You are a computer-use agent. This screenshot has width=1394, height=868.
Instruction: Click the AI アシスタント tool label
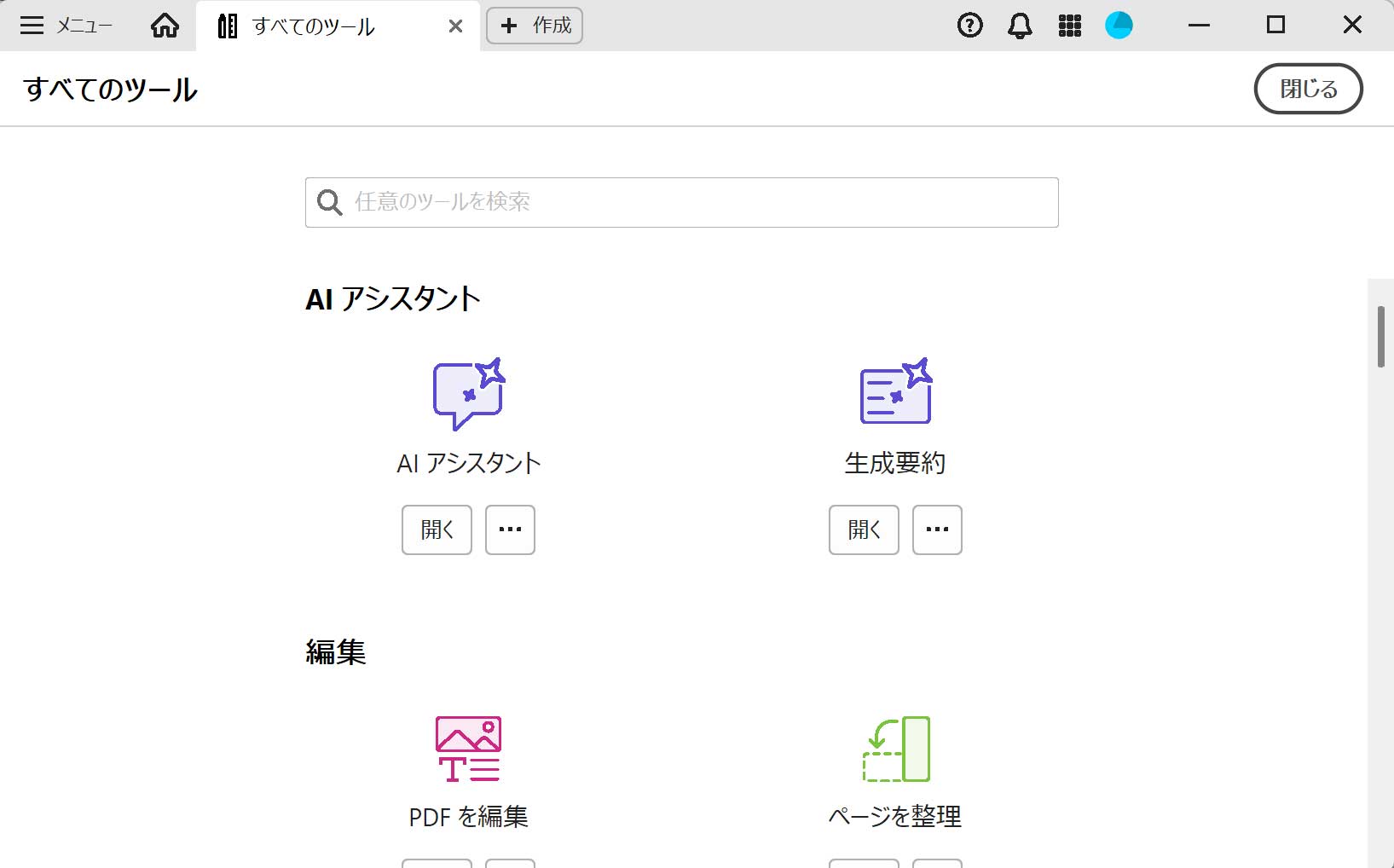[x=469, y=463]
